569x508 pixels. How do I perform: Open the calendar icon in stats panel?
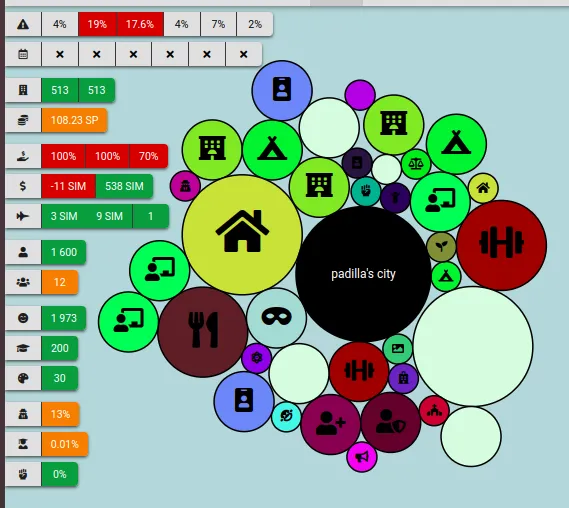coord(23,54)
